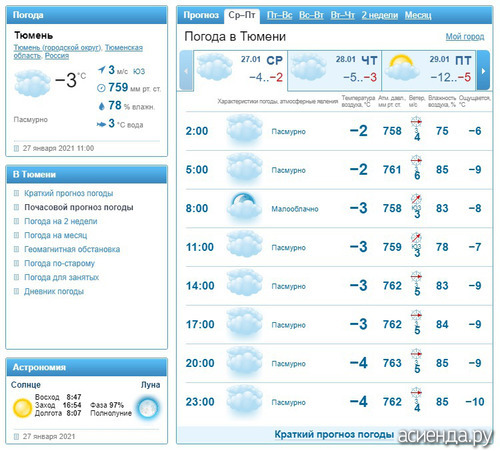Open the Месяц forecast tab
This screenshot has width=500, height=451.
pyautogui.click(x=418, y=15)
